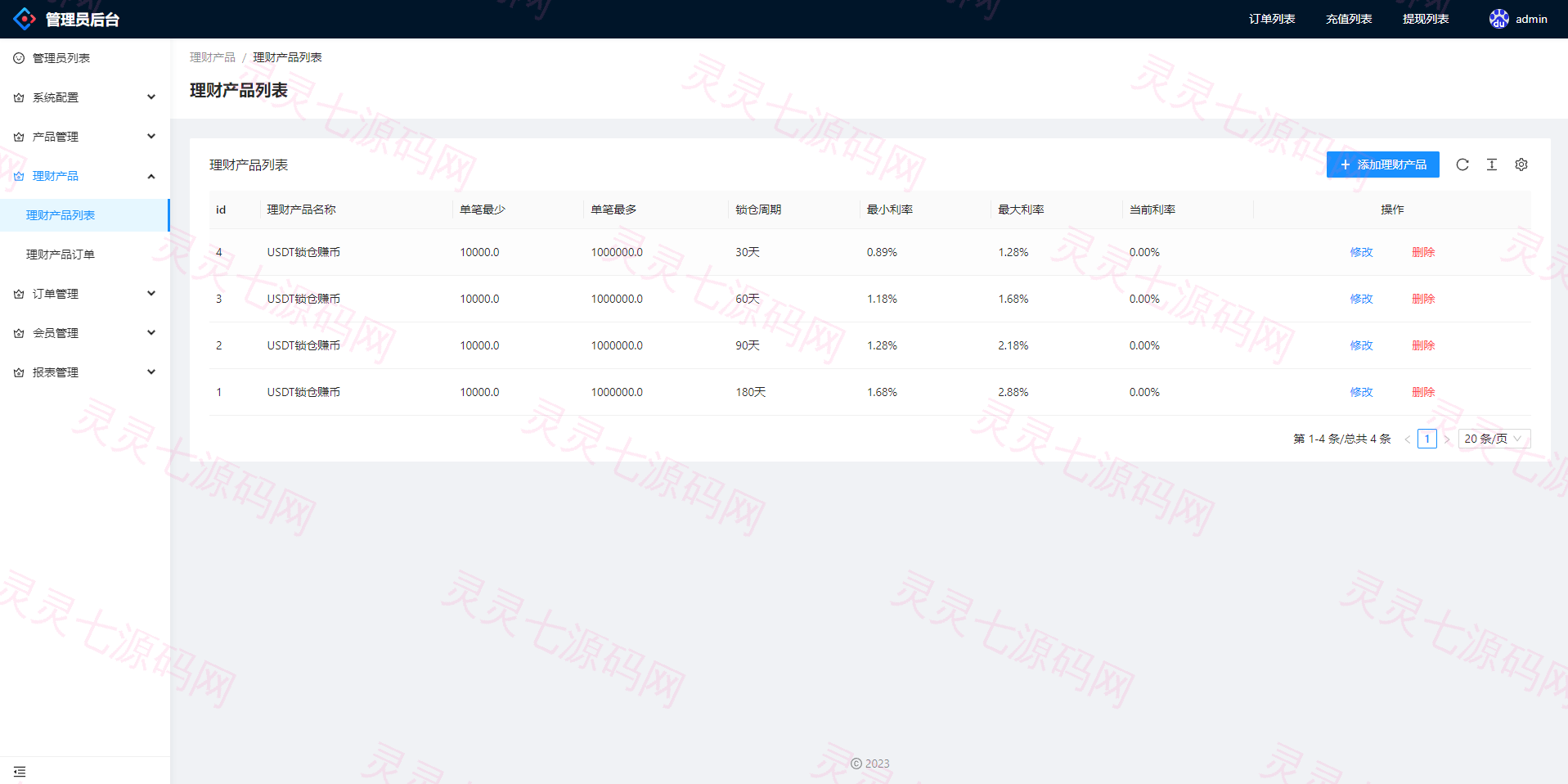Screen dimensions: 1568x784
Task: Click the crown icon beside 理财产品
Action: (19, 176)
